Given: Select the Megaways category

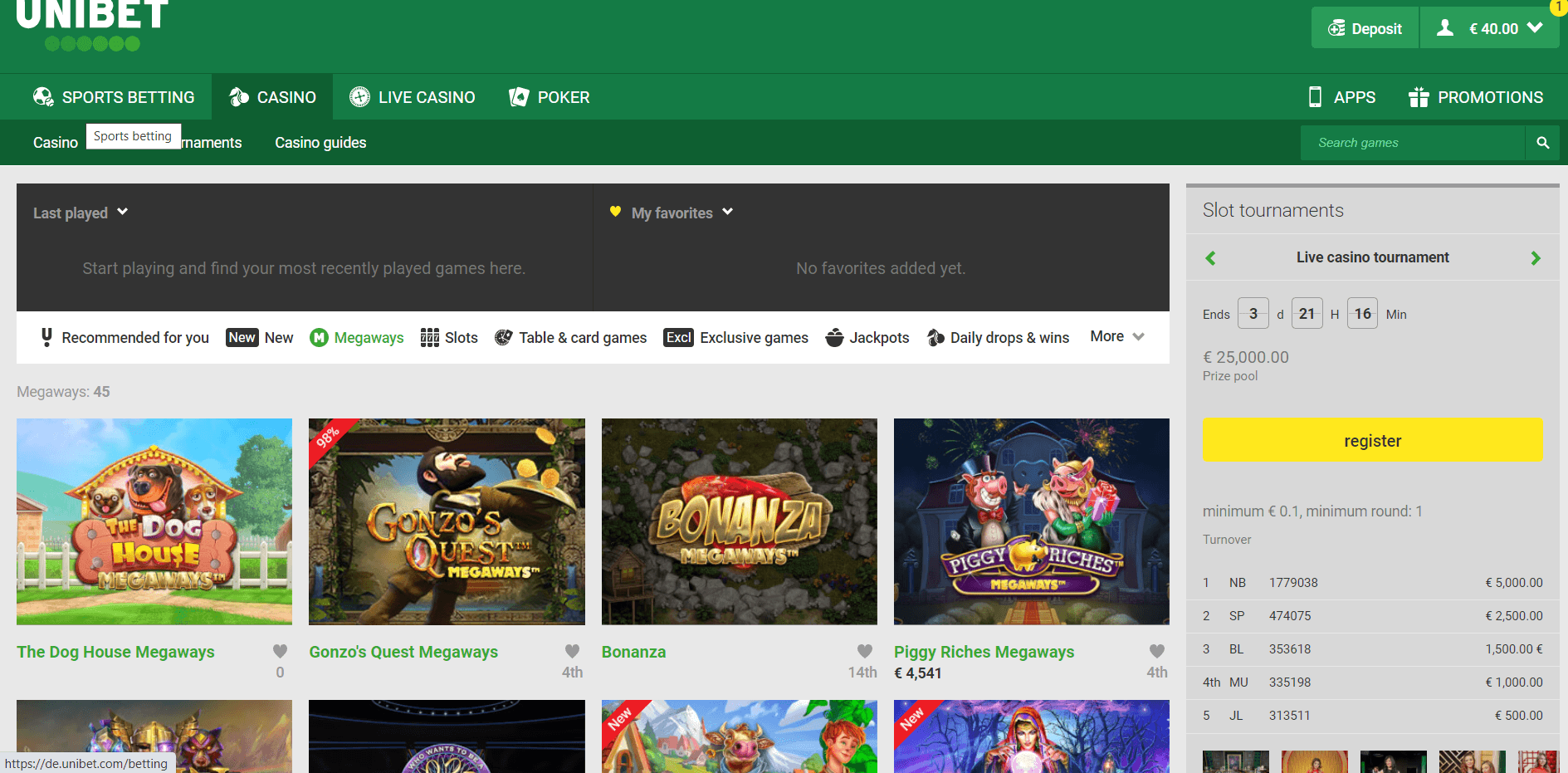Looking at the screenshot, I should 357,337.
